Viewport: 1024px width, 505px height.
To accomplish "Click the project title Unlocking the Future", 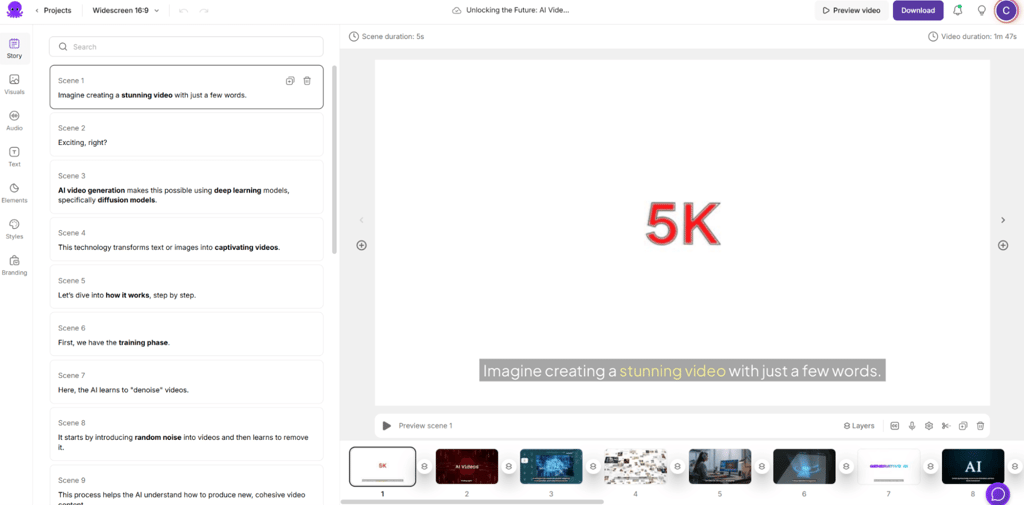I will [x=517, y=10].
